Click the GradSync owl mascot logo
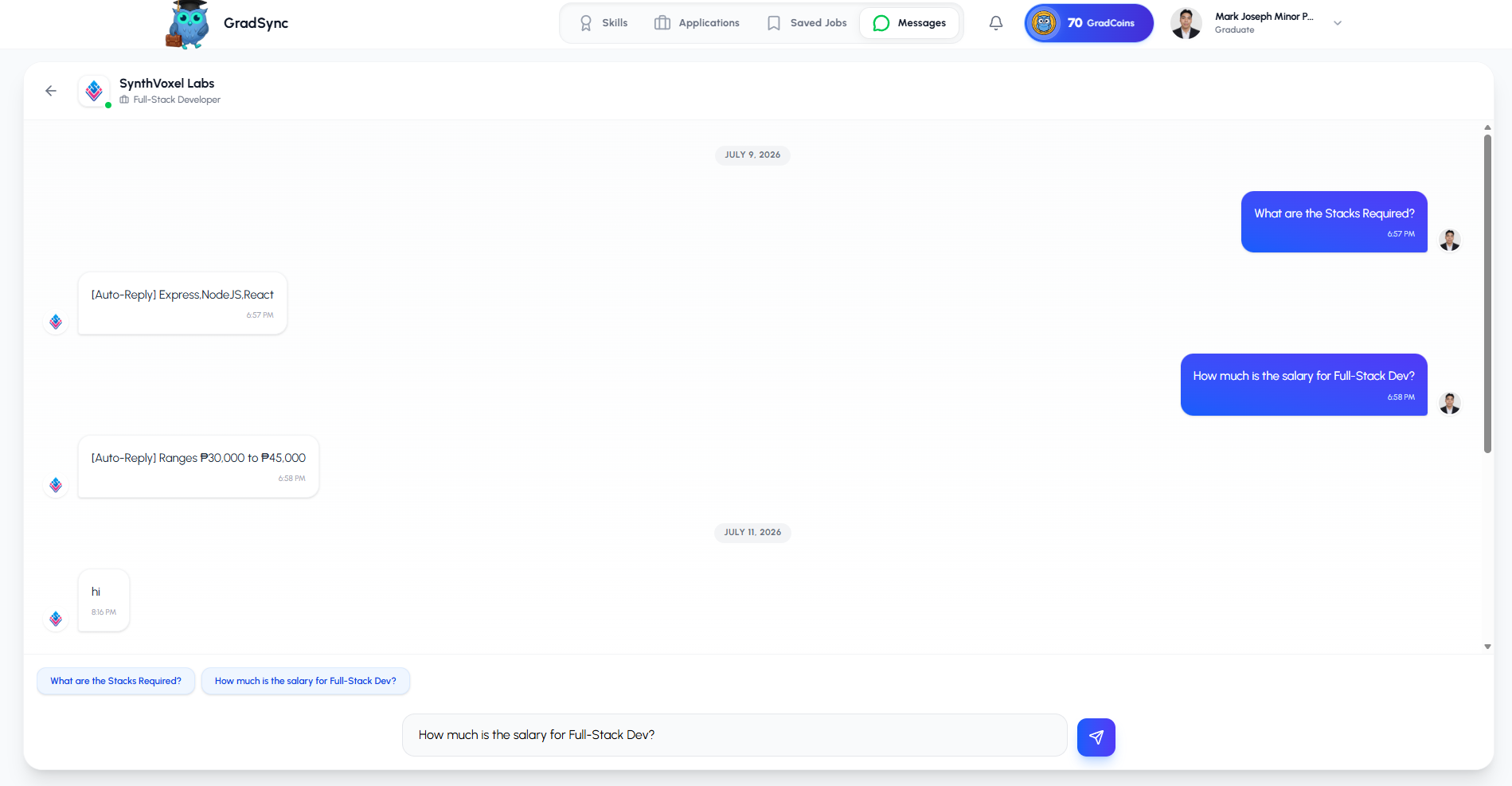The image size is (1512, 786). coord(188,25)
